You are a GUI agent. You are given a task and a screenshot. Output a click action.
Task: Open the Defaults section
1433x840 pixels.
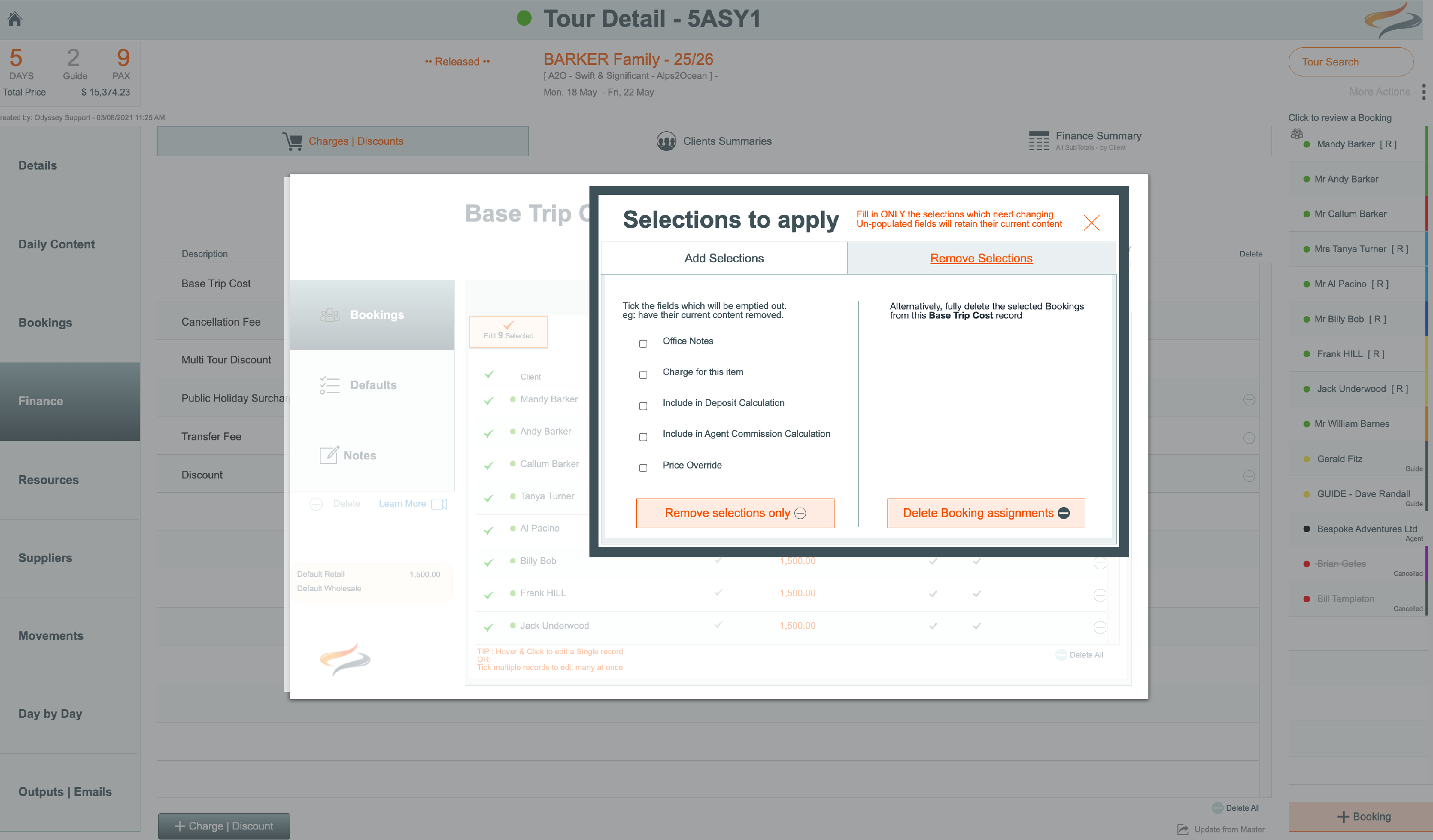(372, 385)
